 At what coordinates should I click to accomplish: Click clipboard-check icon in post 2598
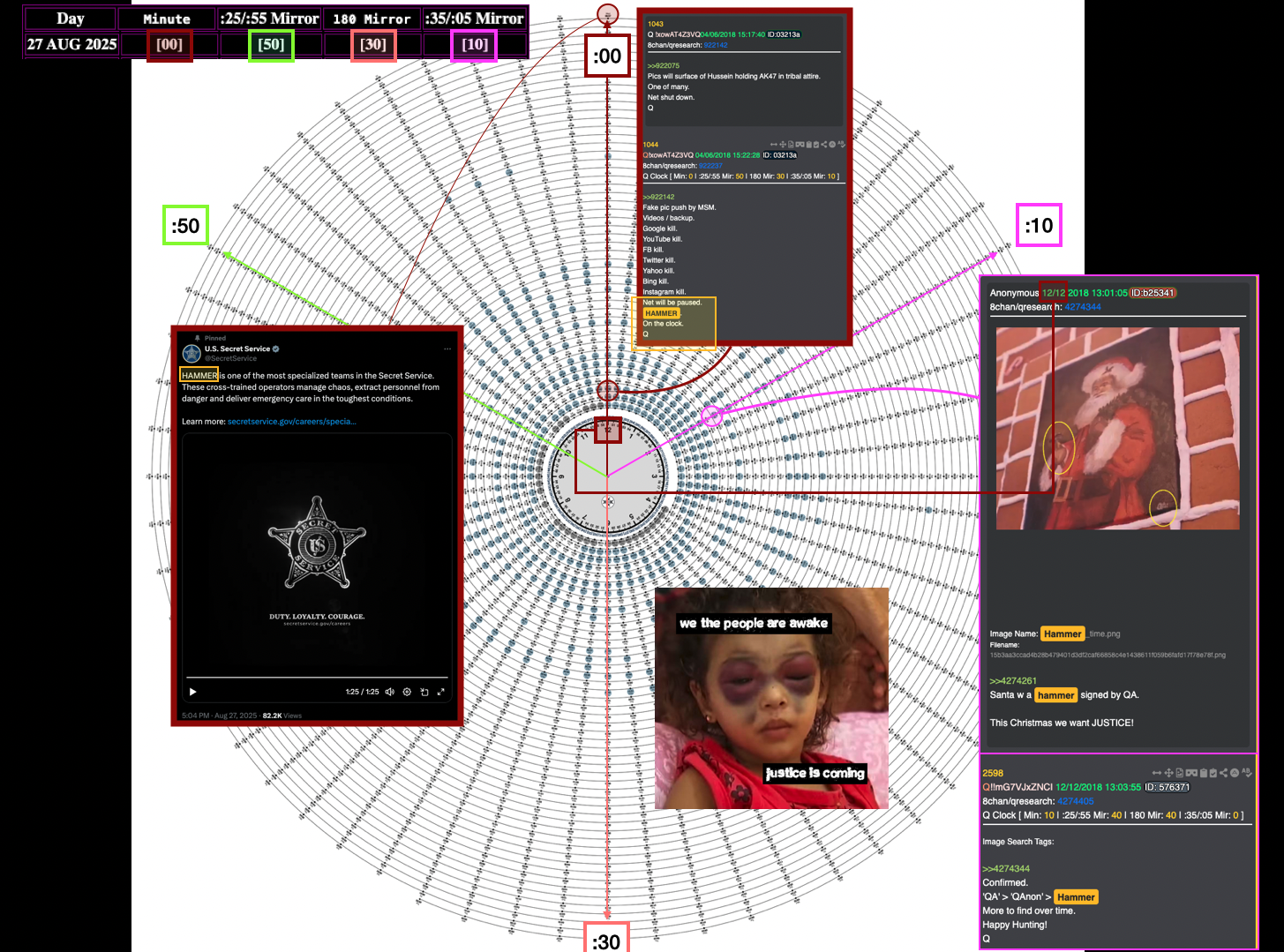(x=1213, y=773)
